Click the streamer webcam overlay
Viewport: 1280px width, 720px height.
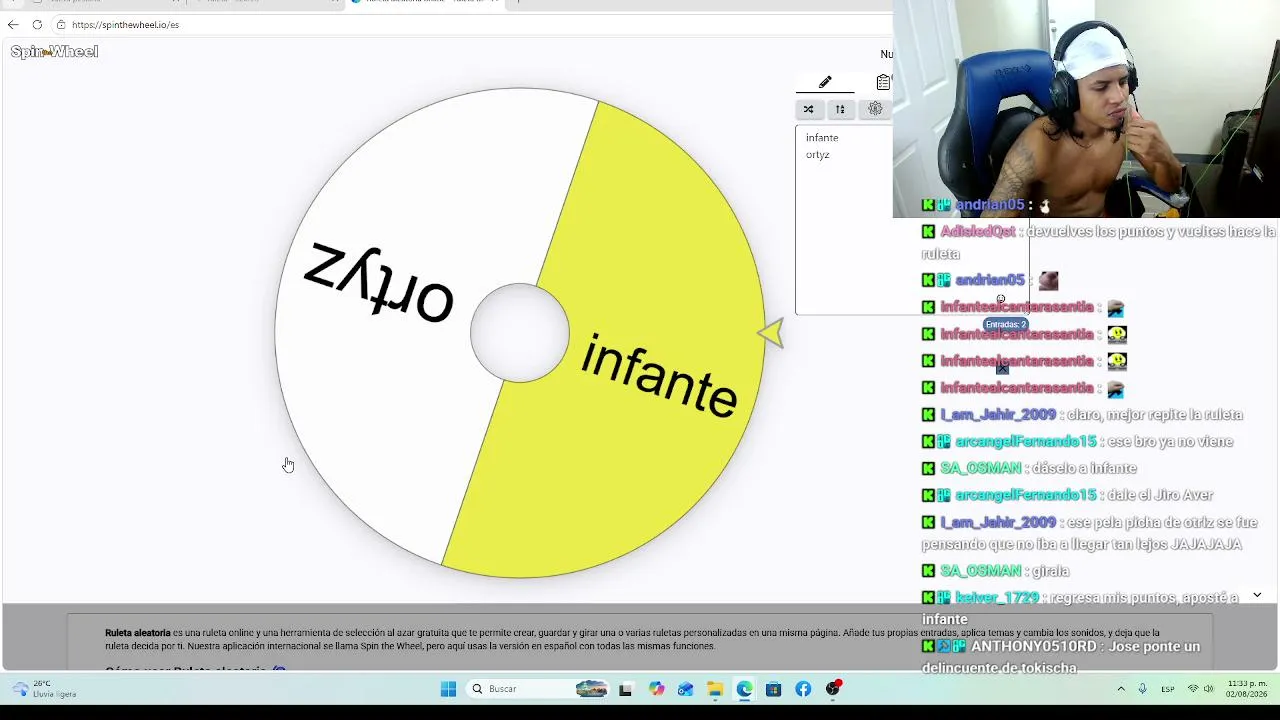pyautogui.click(x=1086, y=108)
